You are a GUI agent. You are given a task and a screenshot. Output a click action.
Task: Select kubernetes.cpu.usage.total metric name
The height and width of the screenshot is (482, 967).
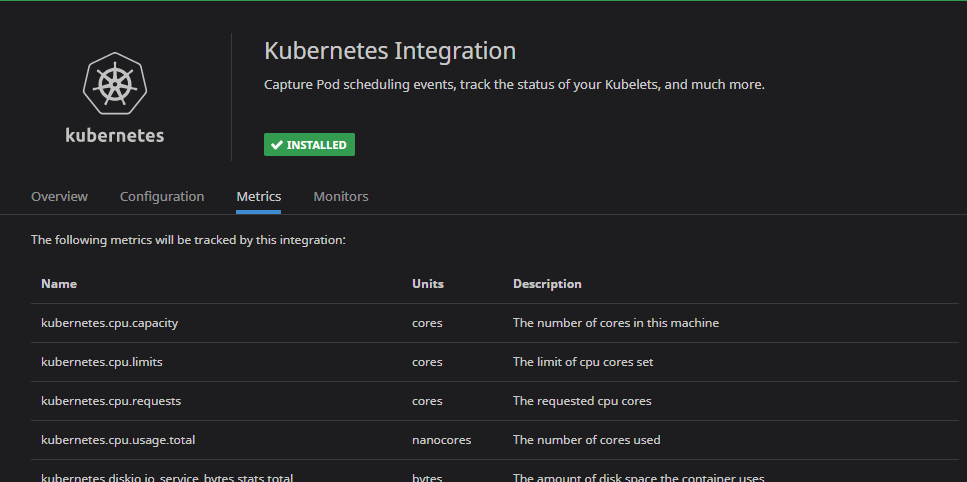tap(118, 440)
